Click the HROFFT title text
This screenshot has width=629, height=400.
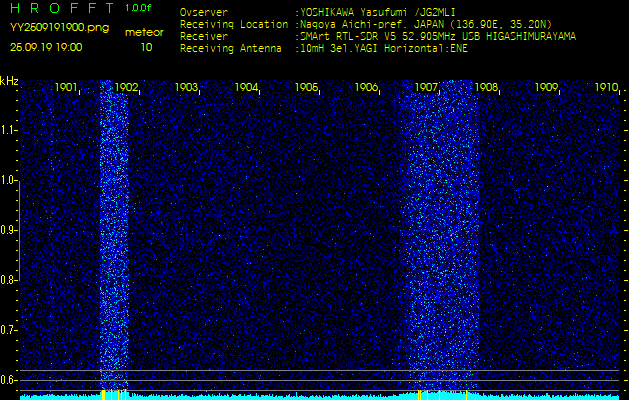click(62, 8)
